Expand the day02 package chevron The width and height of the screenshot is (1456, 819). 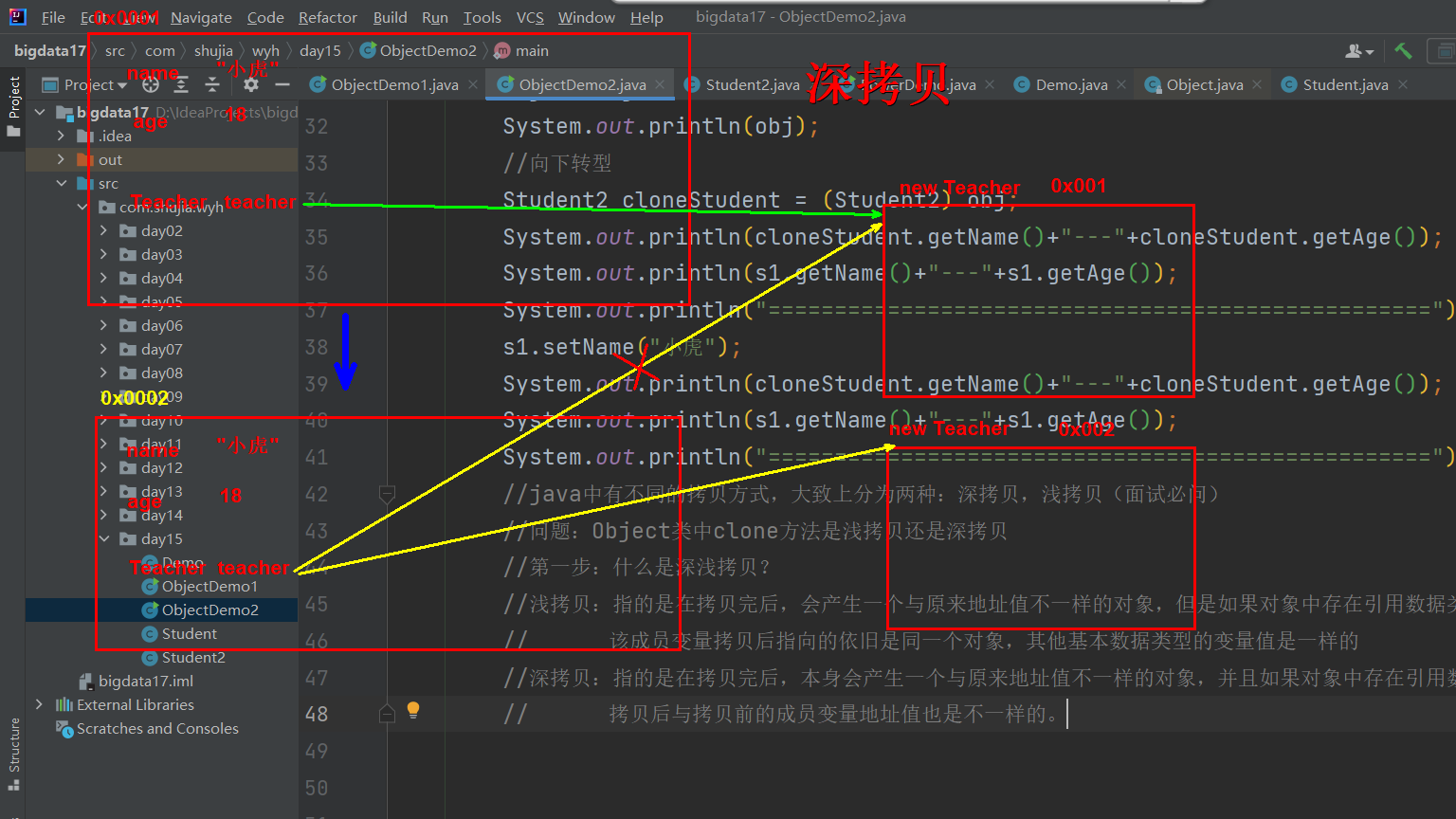click(103, 230)
